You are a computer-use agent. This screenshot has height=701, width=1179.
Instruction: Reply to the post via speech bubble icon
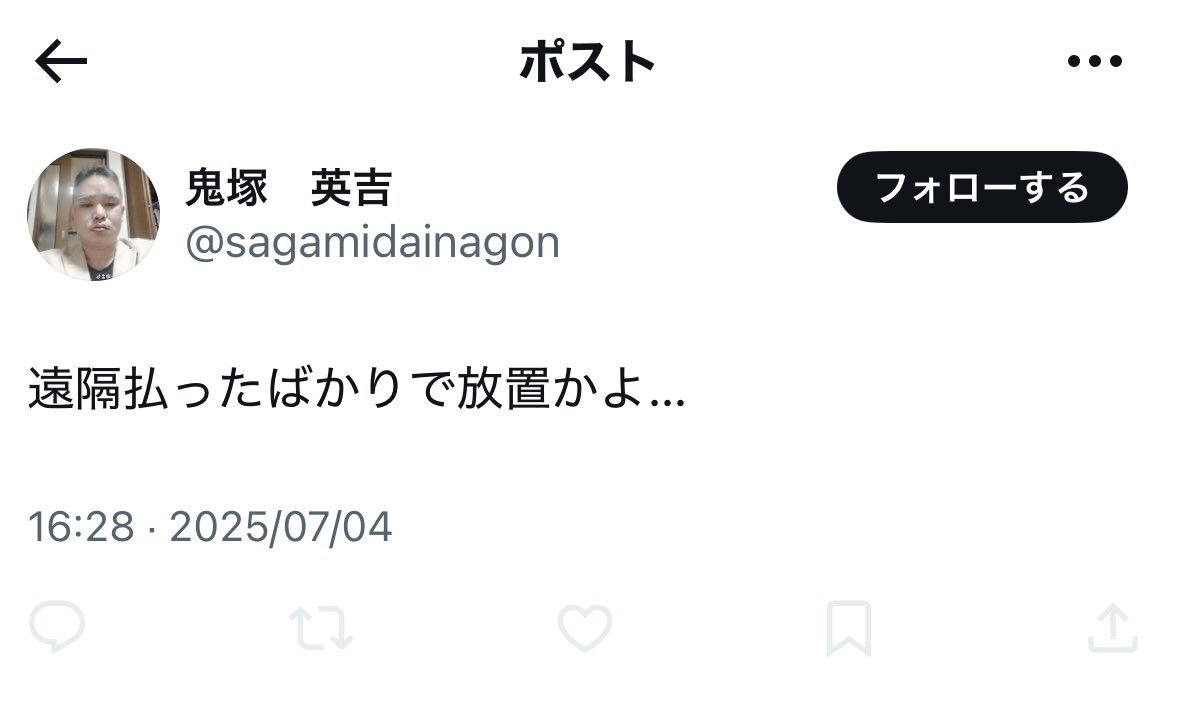point(57,627)
